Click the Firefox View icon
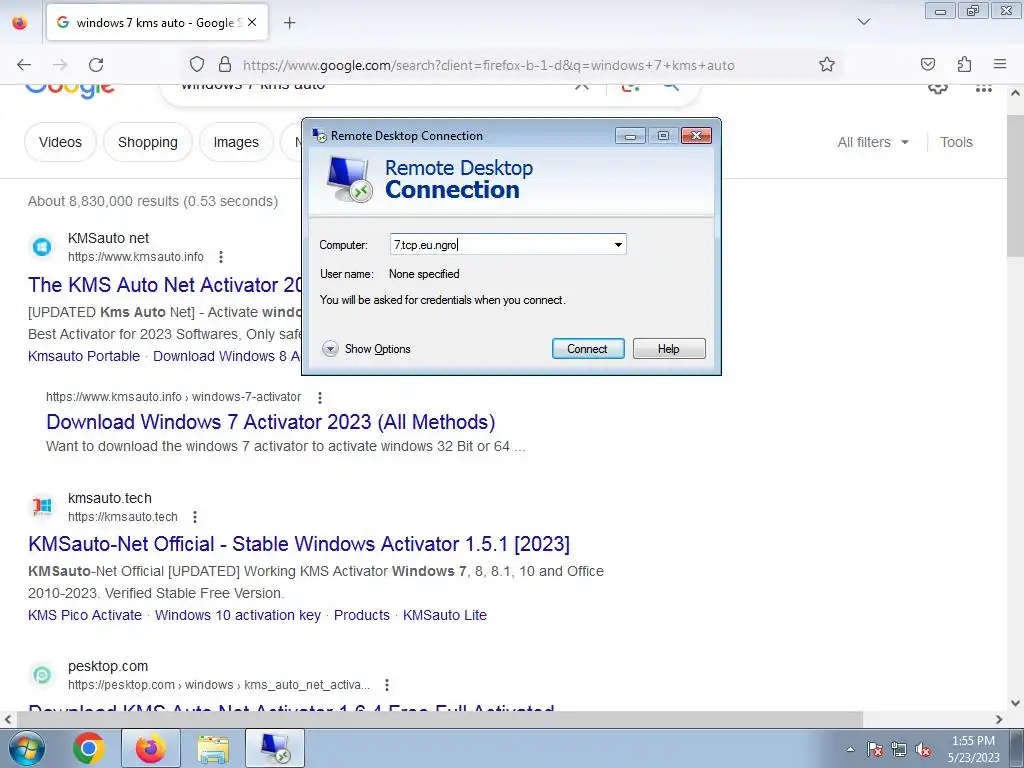Screen dimensions: 1024x768 [x=20, y=23]
